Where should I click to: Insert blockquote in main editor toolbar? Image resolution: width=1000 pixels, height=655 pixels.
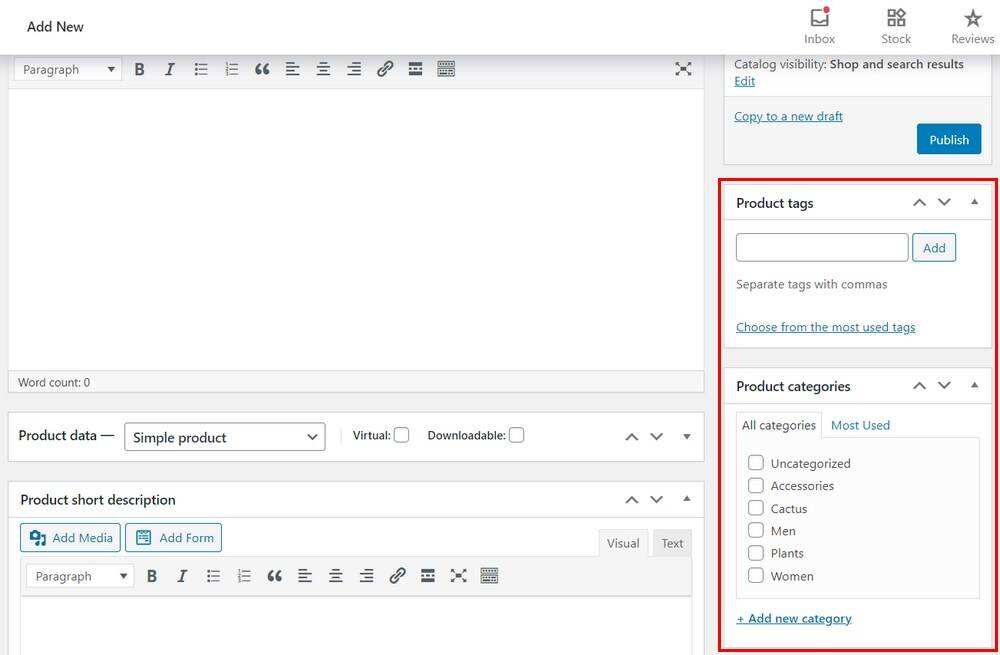(262, 69)
